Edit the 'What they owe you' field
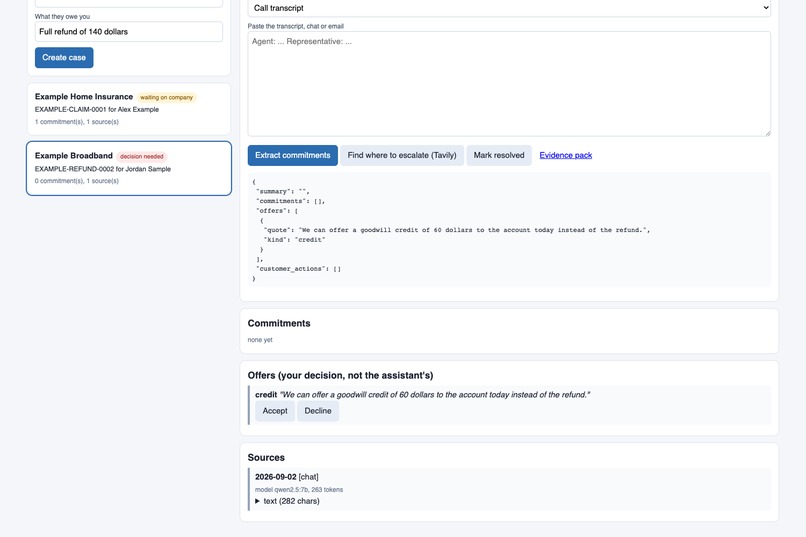Viewport: 806px width, 537px height. click(129, 31)
